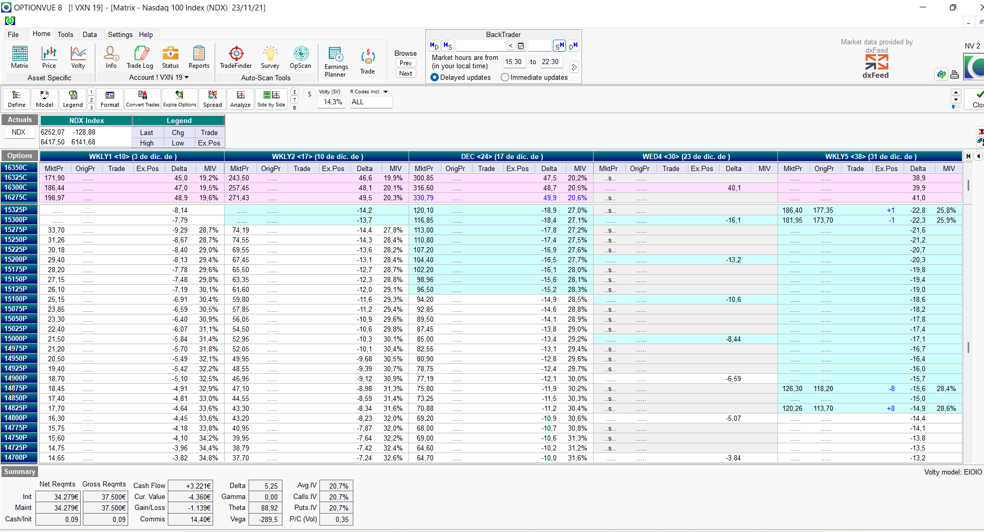
Task: Click the market open time field 15:30
Action: pos(513,61)
